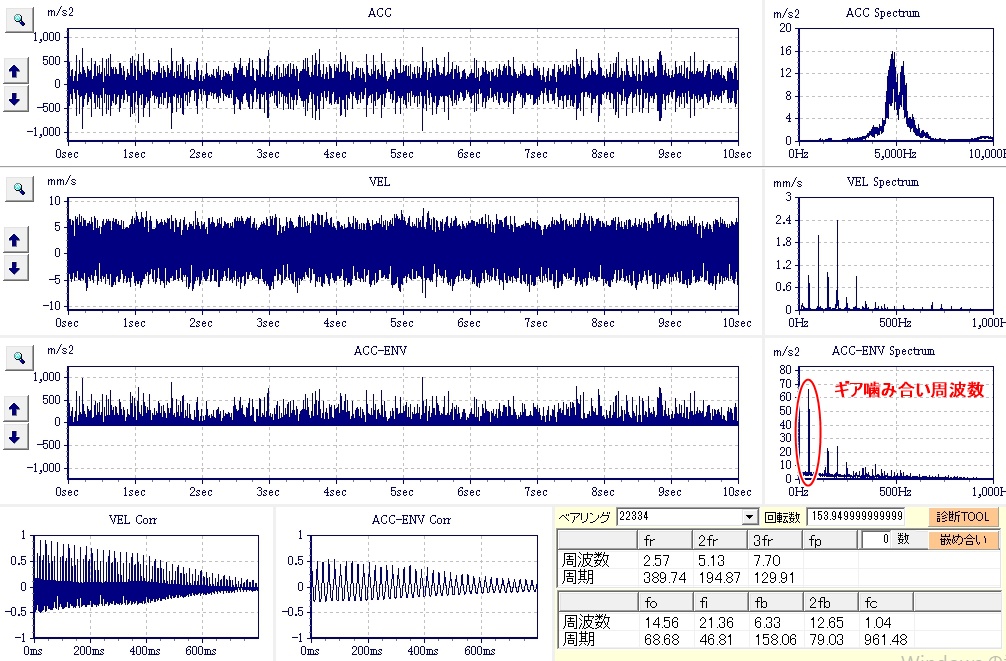Screen dimensions: 1006x661
Task: Select the fb period value 158.06
Action: (x=775, y=640)
